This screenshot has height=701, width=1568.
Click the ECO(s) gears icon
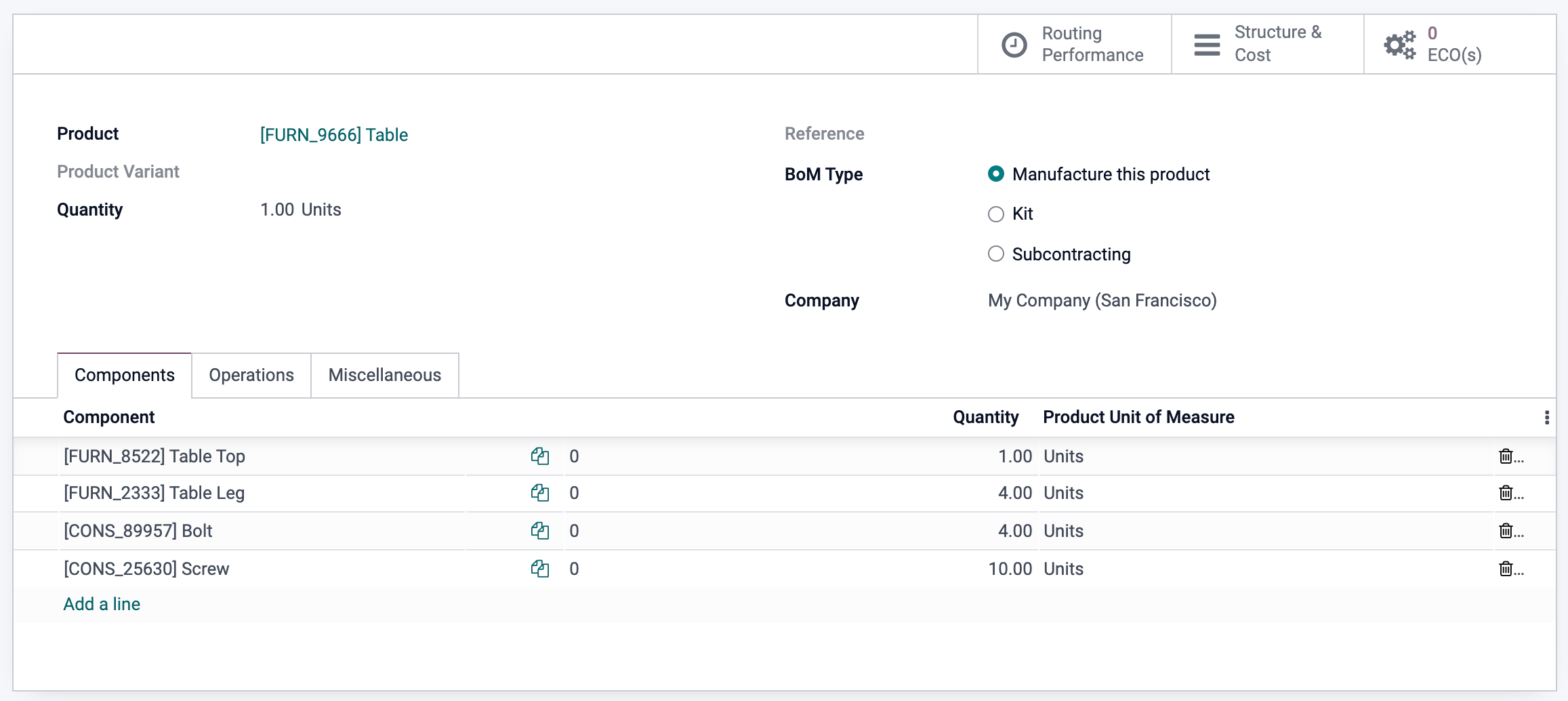pyautogui.click(x=1400, y=45)
